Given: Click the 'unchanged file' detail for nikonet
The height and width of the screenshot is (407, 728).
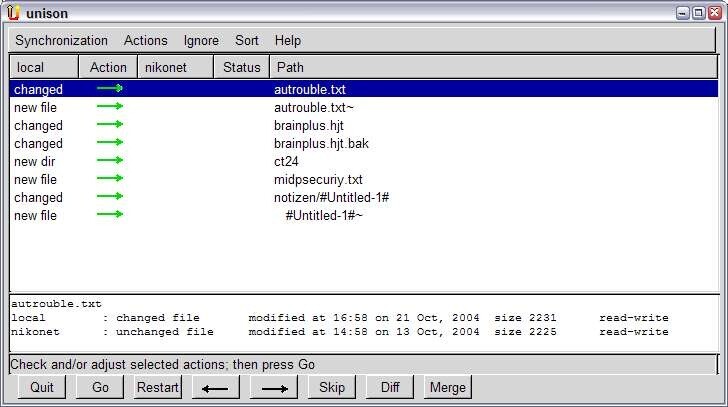Looking at the screenshot, I should pos(164,332).
